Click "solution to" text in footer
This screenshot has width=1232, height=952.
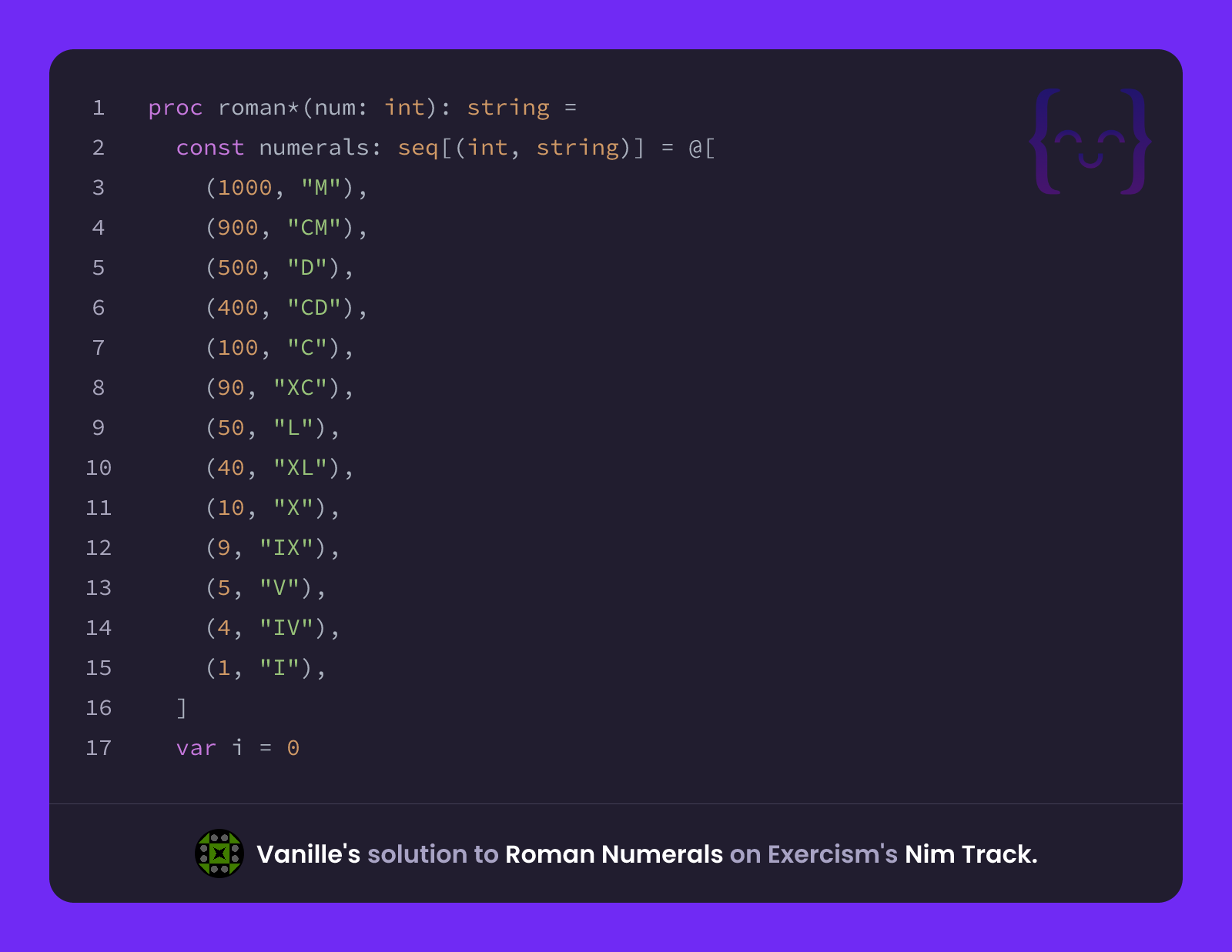433,854
